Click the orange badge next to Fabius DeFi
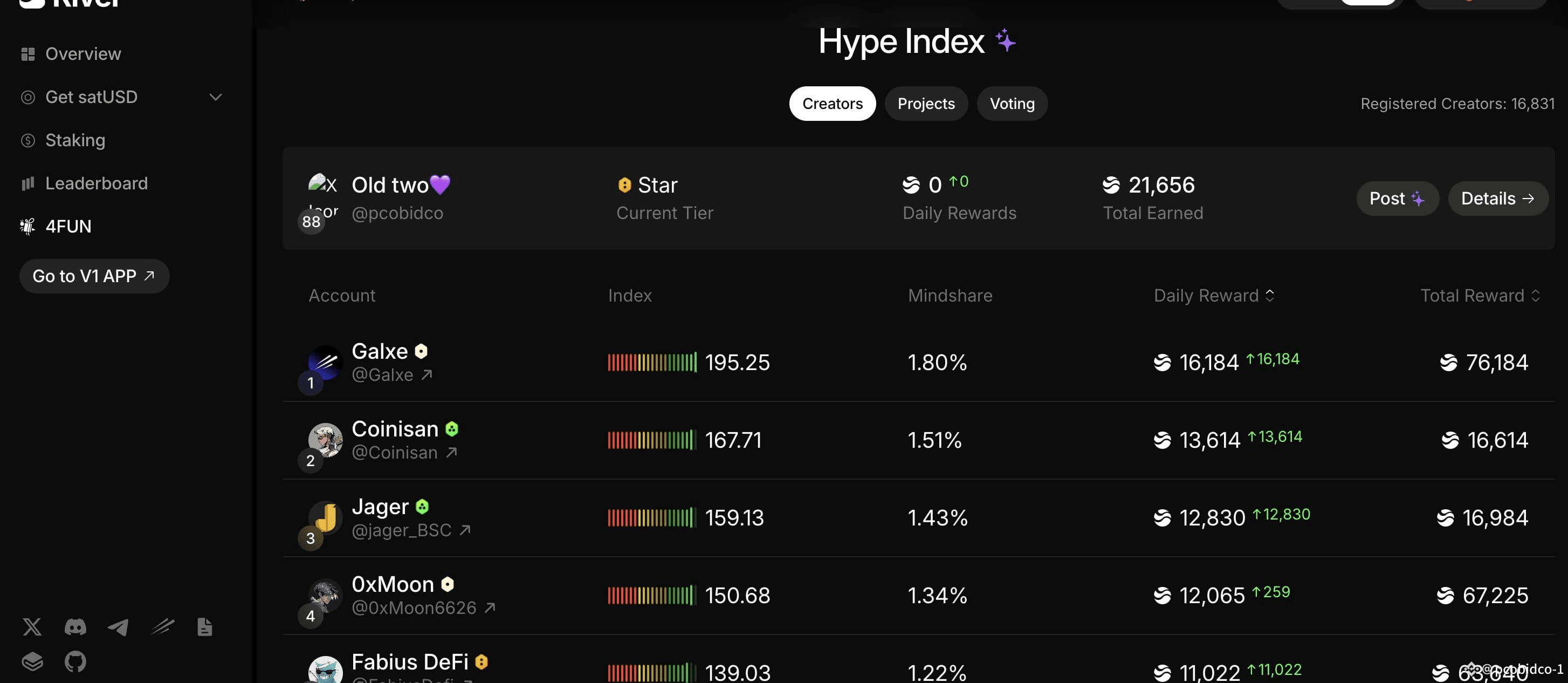 (482, 661)
